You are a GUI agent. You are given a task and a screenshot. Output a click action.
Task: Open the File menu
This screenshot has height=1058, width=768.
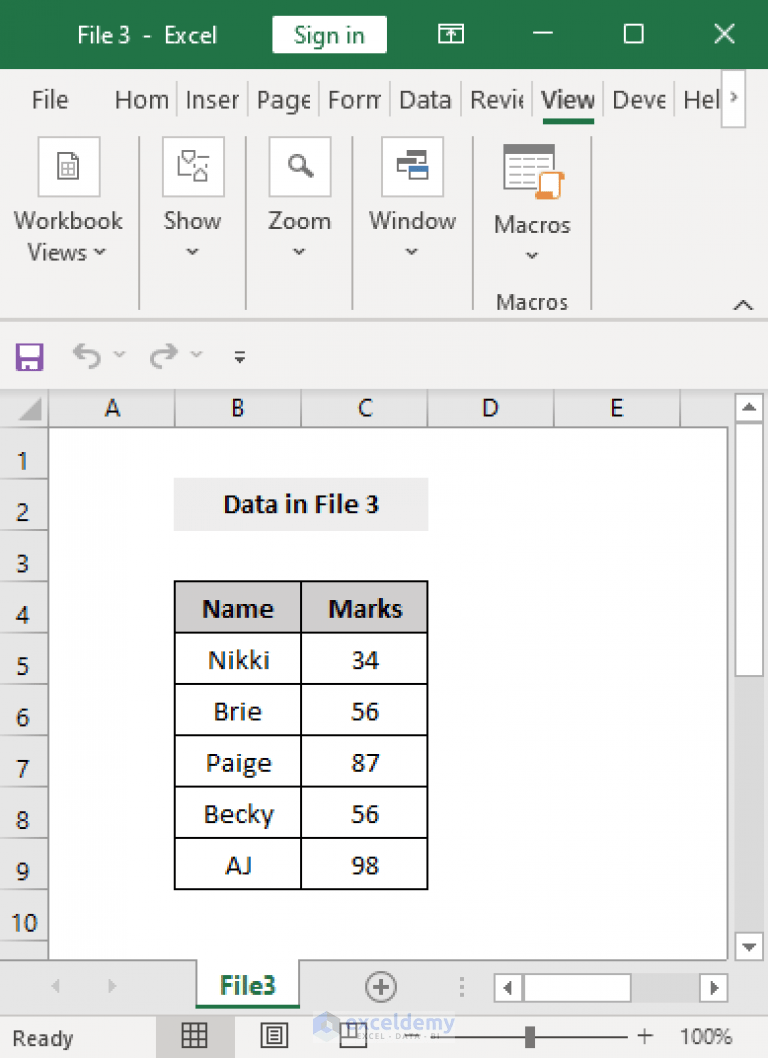(x=49, y=100)
